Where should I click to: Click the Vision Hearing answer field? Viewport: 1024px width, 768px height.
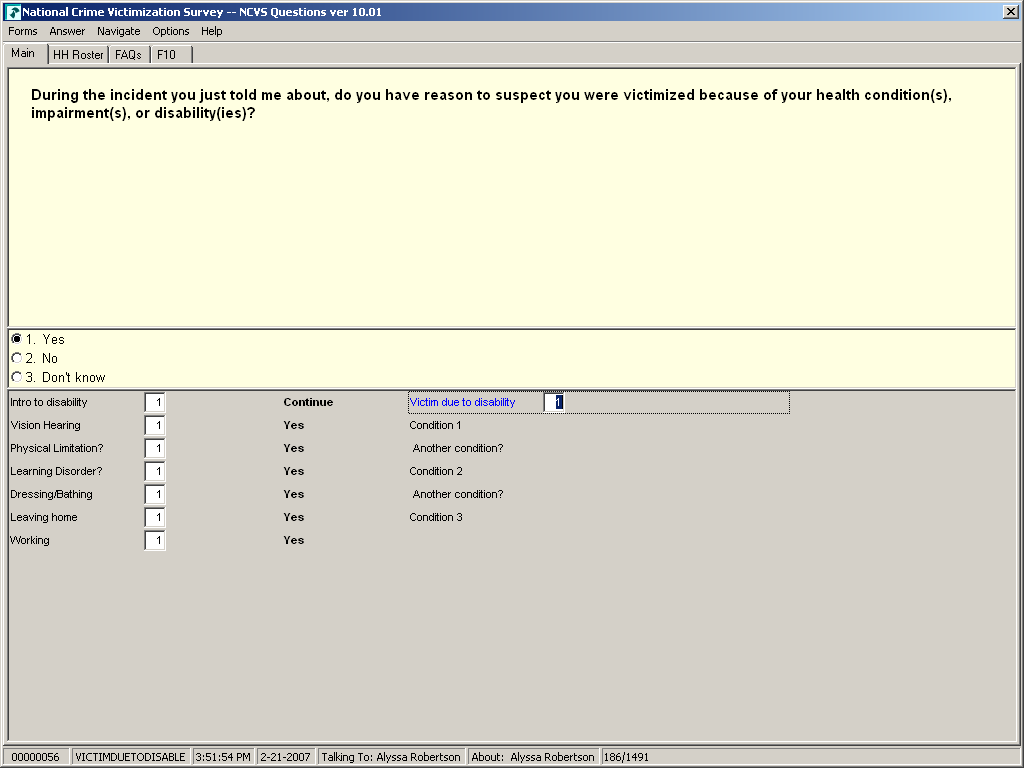[155, 425]
